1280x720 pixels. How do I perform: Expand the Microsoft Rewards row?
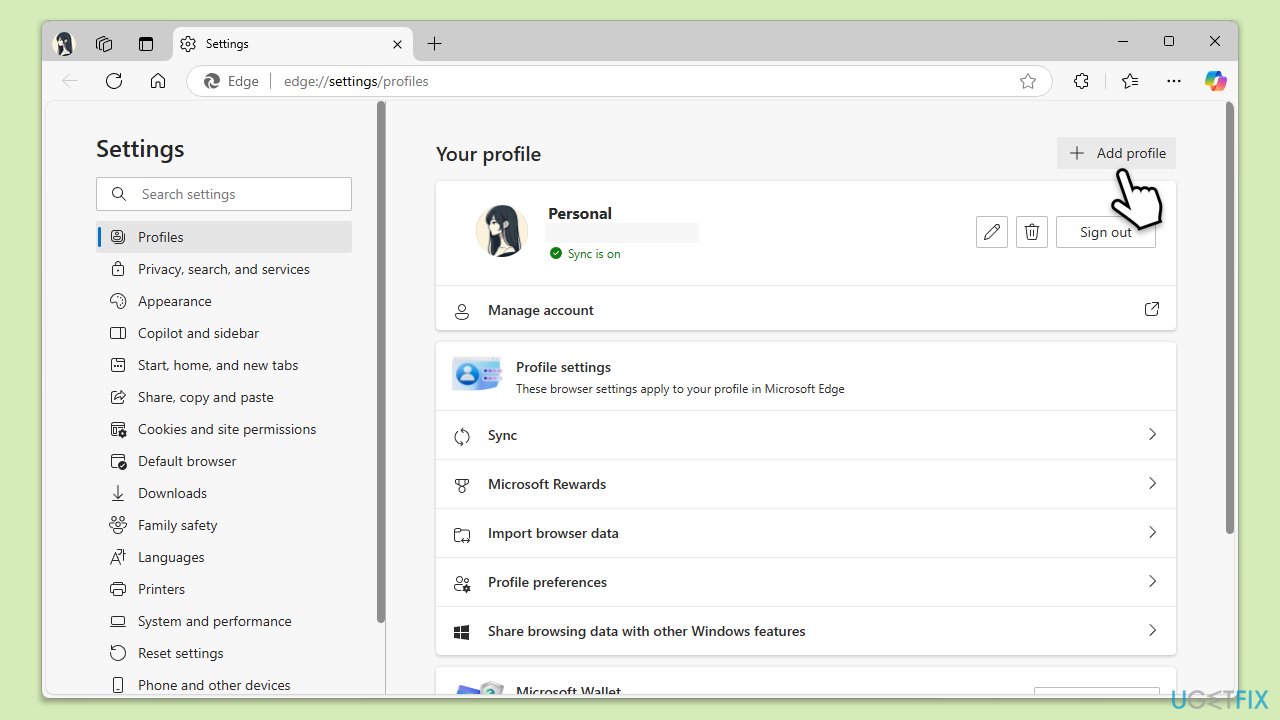(x=806, y=484)
